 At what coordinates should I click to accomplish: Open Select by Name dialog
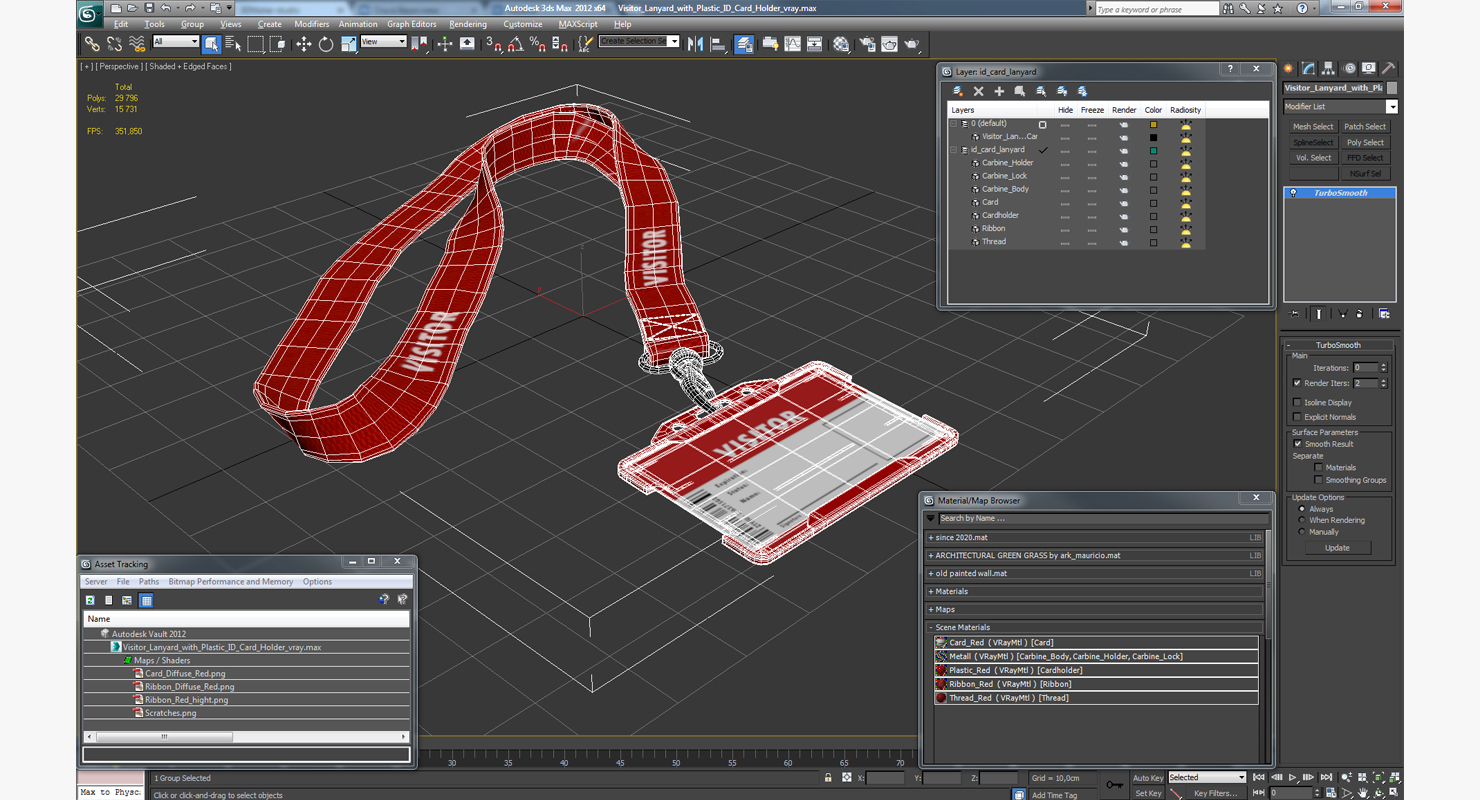click(233, 44)
